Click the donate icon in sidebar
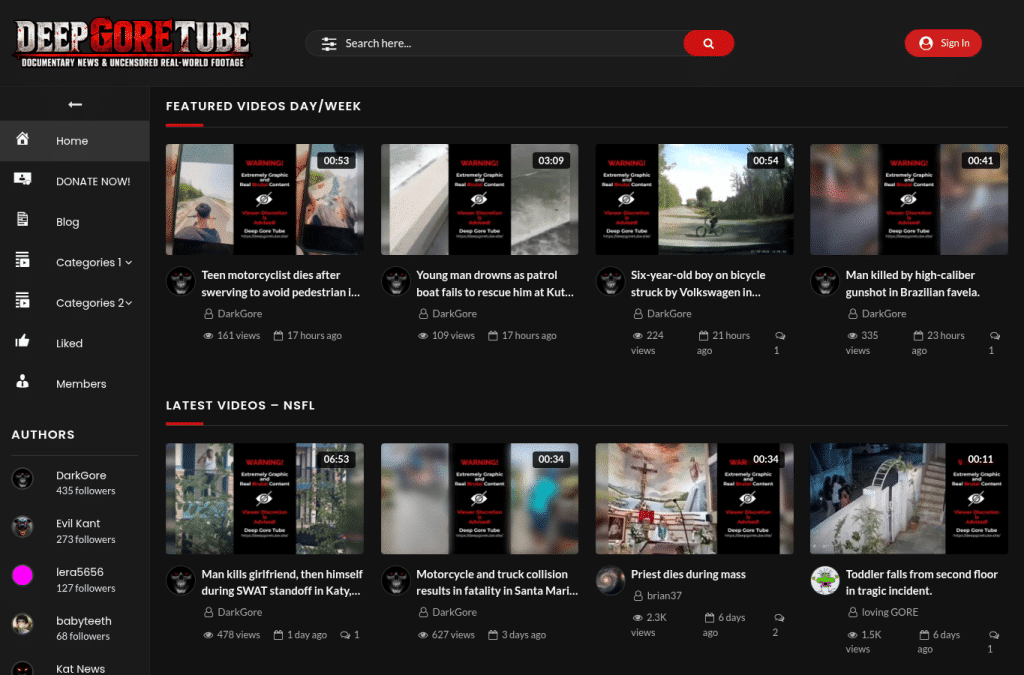The width and height of the screenshot is (1024, 675). 22,179
